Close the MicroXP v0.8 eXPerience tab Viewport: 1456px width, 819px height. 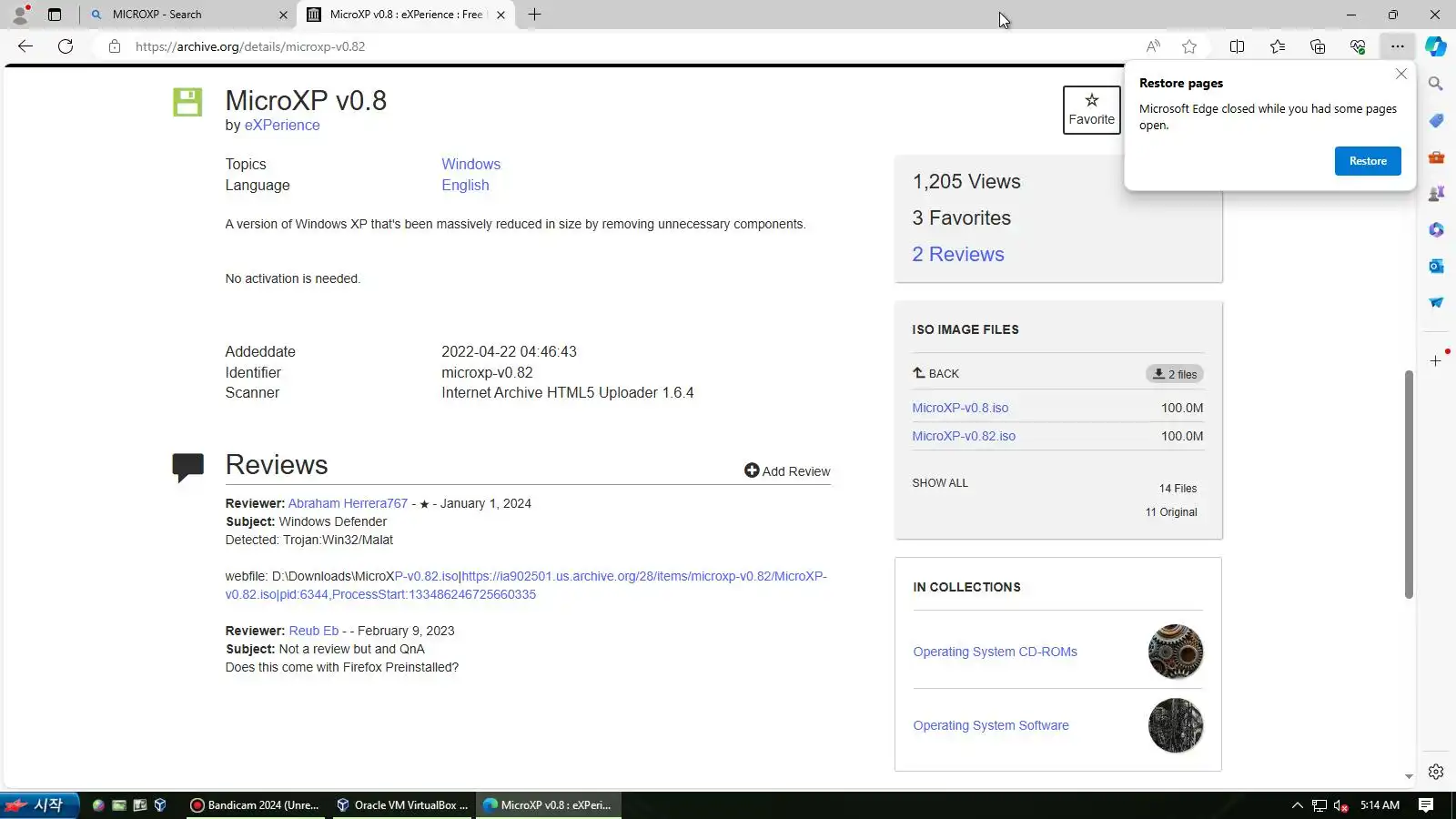click(500, 15)
